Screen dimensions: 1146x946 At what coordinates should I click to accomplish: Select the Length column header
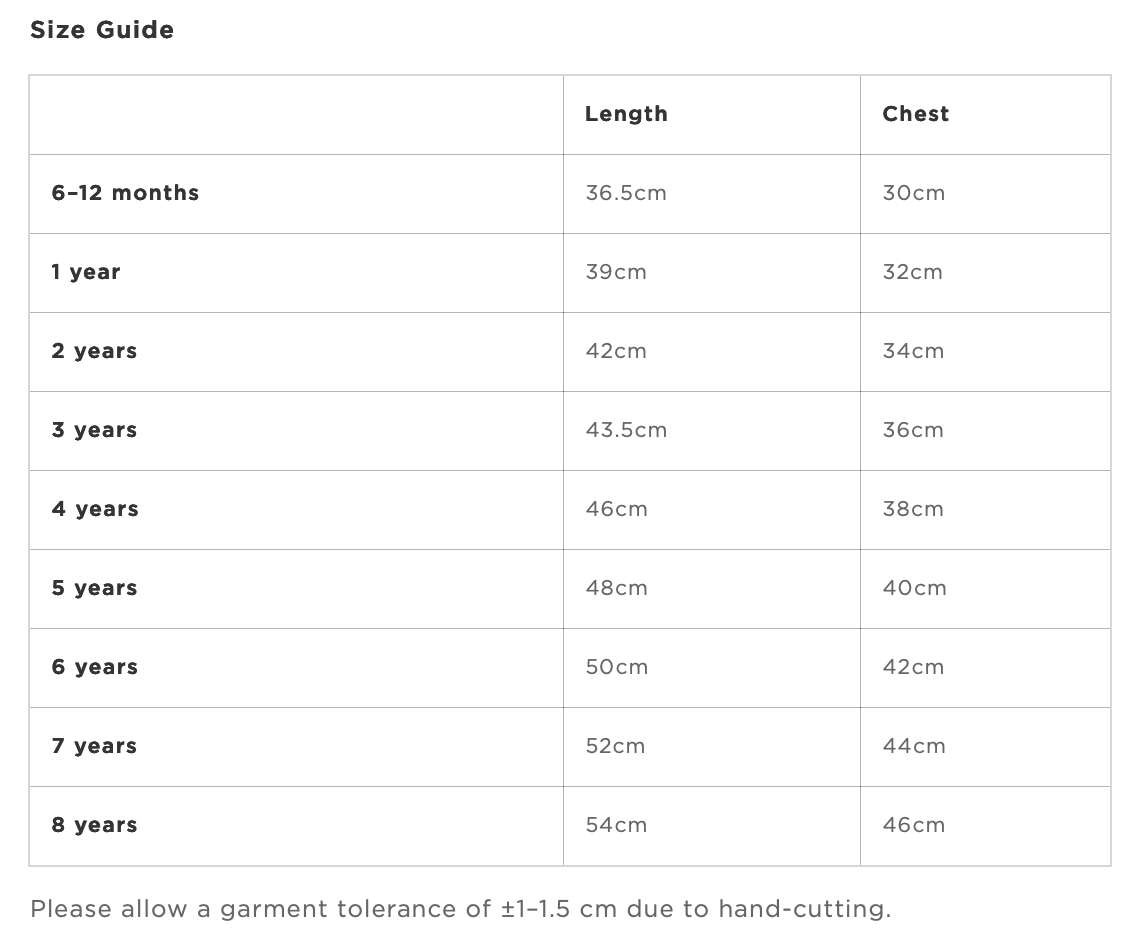[x=626, y=114]
